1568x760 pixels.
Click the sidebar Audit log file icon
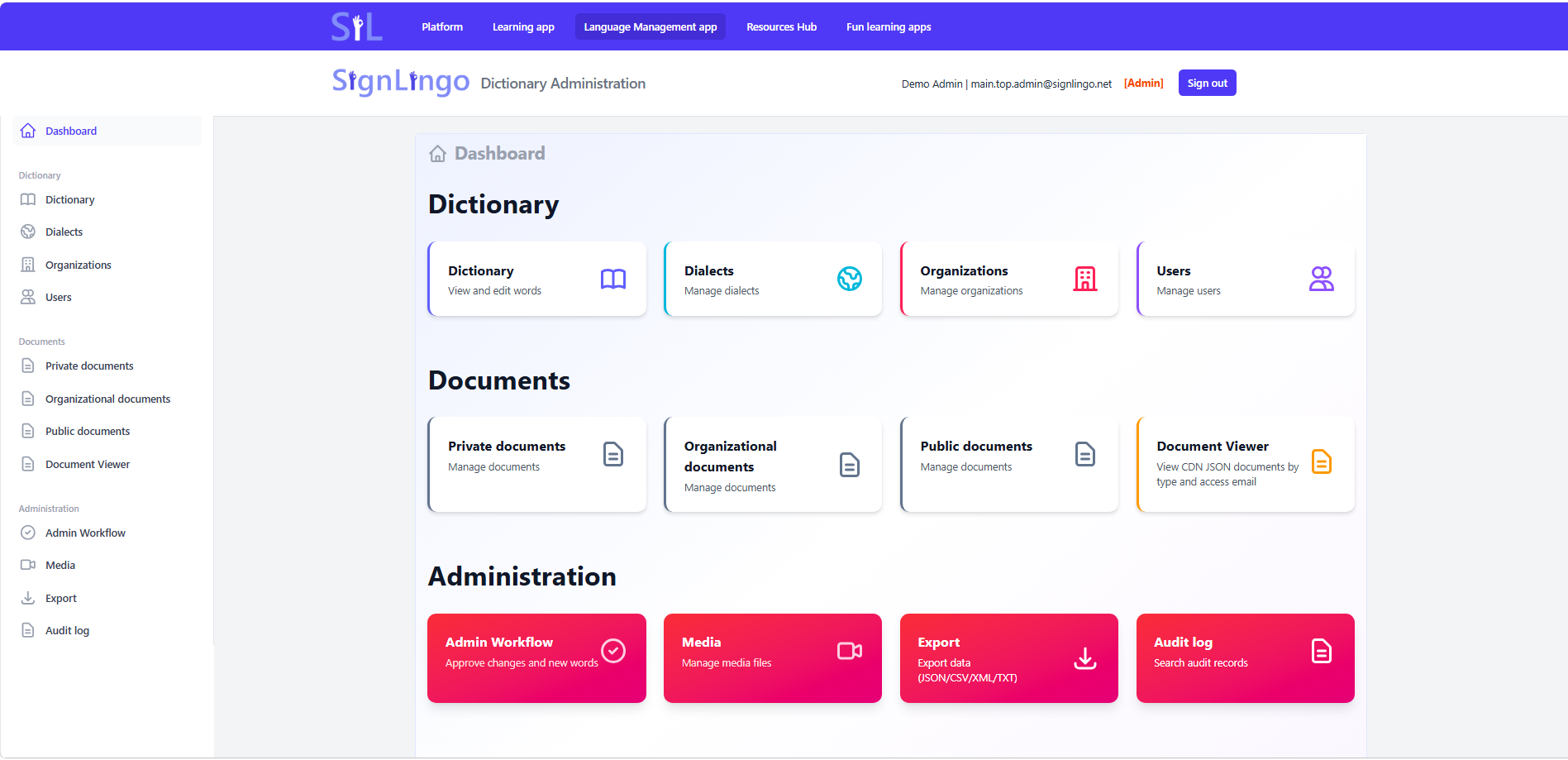28,630
